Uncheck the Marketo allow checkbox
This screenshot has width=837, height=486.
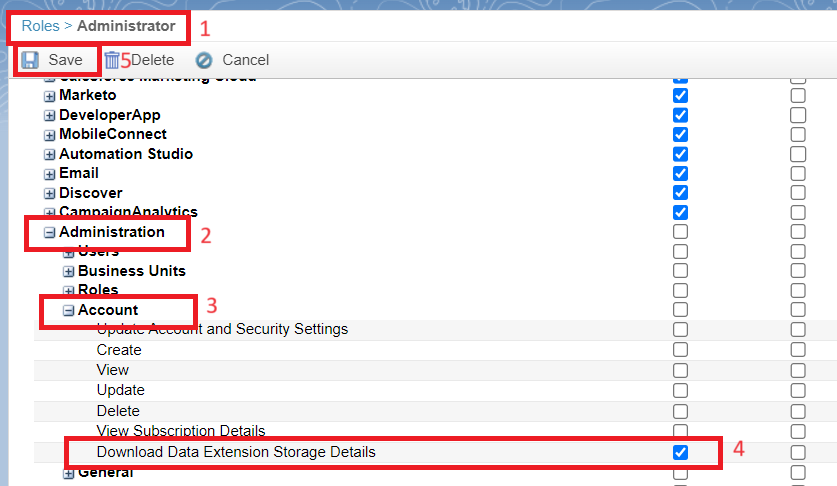[680, 96]
